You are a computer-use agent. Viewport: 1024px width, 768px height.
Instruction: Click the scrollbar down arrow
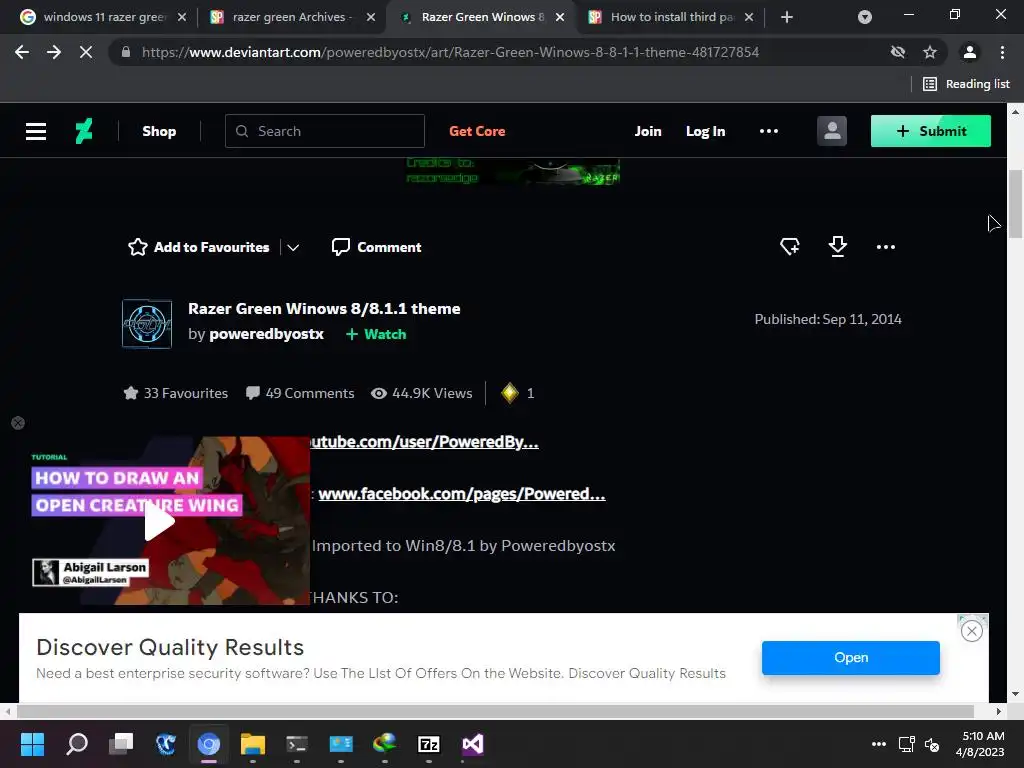1016,694
